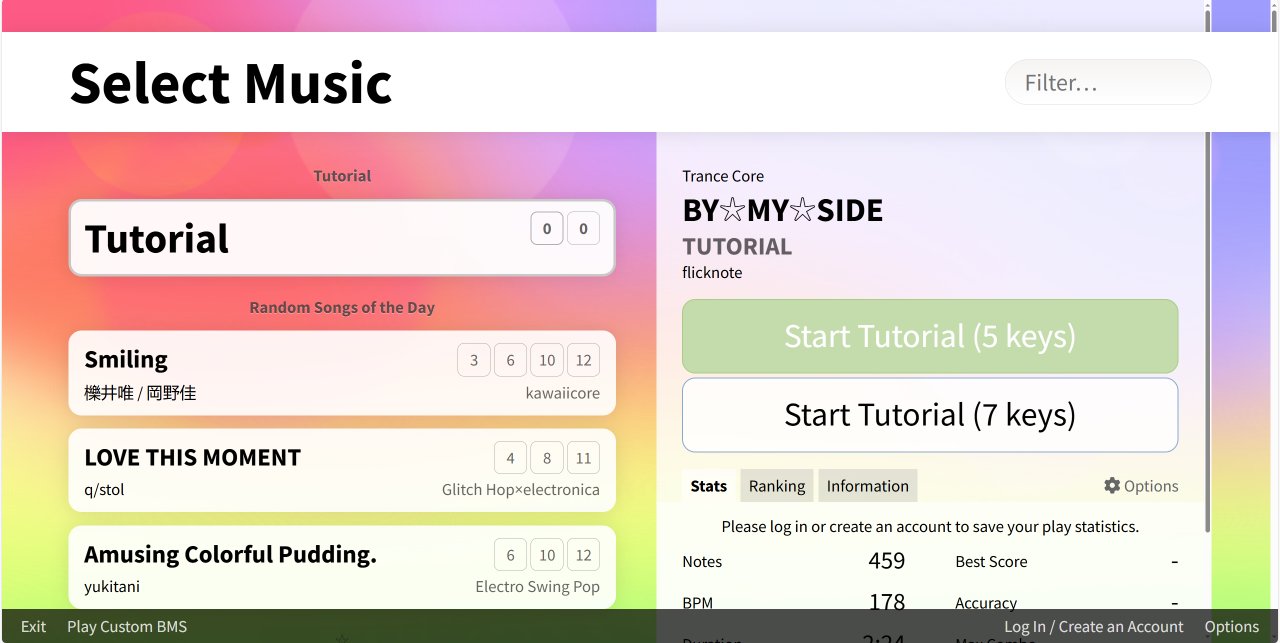The width and height of the screenshot is (1280, 643).
Task: Select level 12 chart of Smiling
Action: (584, 361)
